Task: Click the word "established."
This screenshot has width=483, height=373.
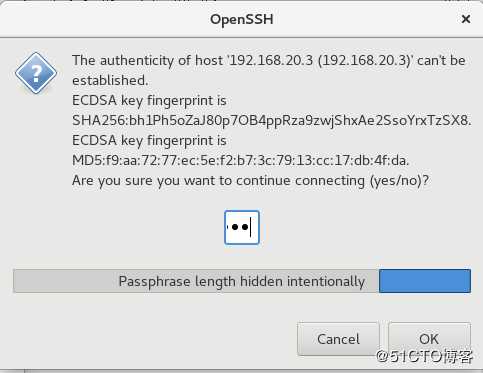Action: pyautogui.click(x=110, y=80)
